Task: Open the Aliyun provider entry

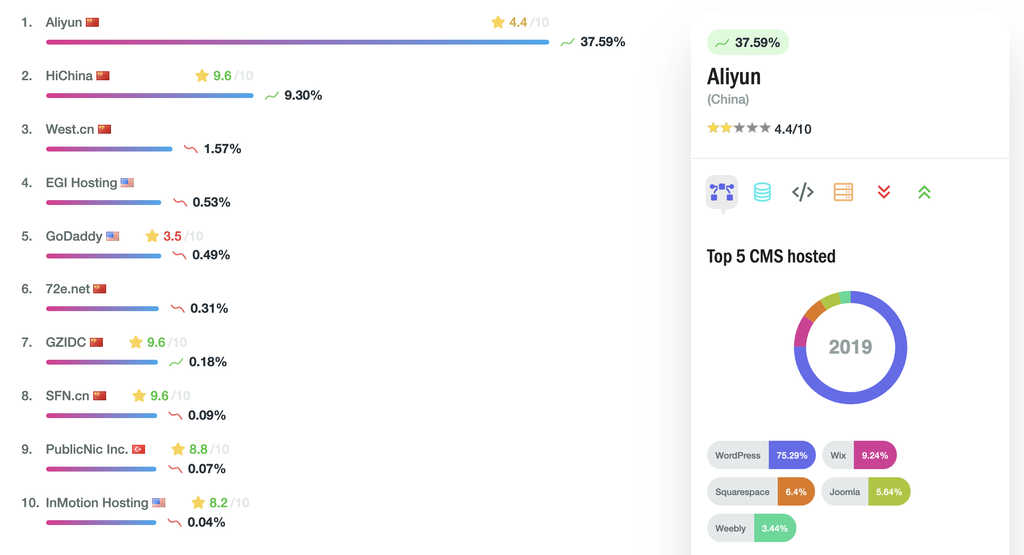Action: 64,22
